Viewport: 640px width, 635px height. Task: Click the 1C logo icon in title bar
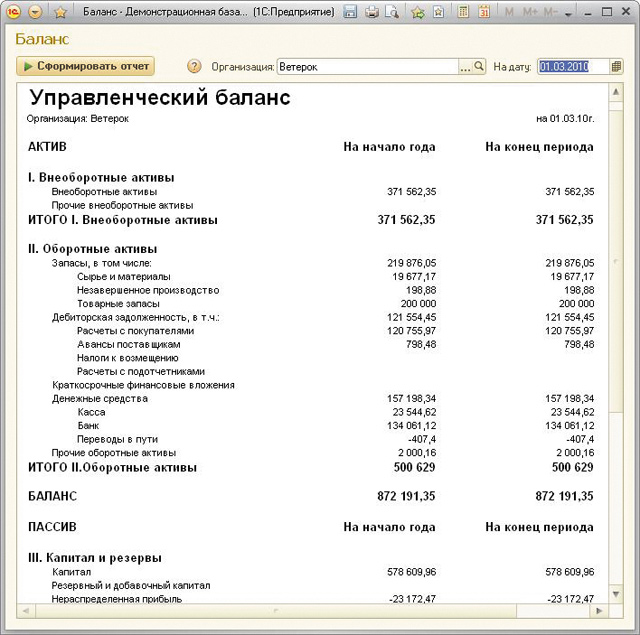[13, 12]
